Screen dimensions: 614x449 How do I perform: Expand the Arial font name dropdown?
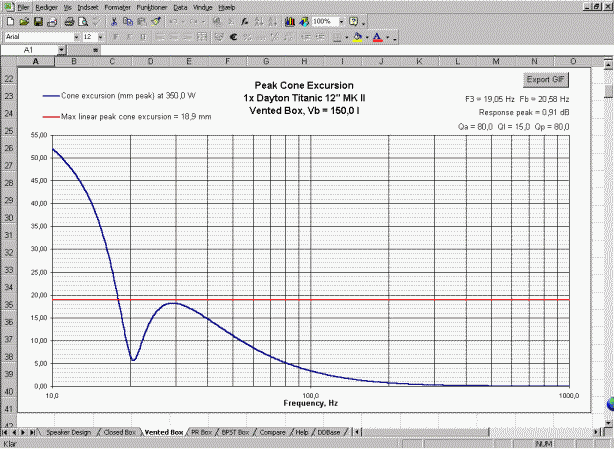pos(74,37)
